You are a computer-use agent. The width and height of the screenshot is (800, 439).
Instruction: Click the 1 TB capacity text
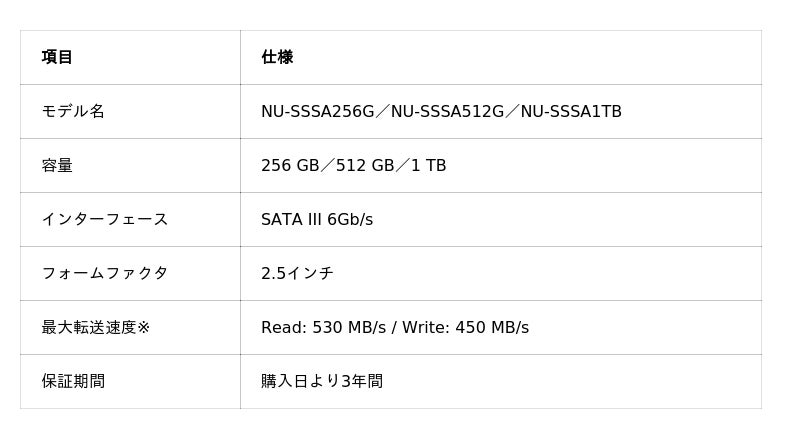pyautogui.click(x=428, y=165)
